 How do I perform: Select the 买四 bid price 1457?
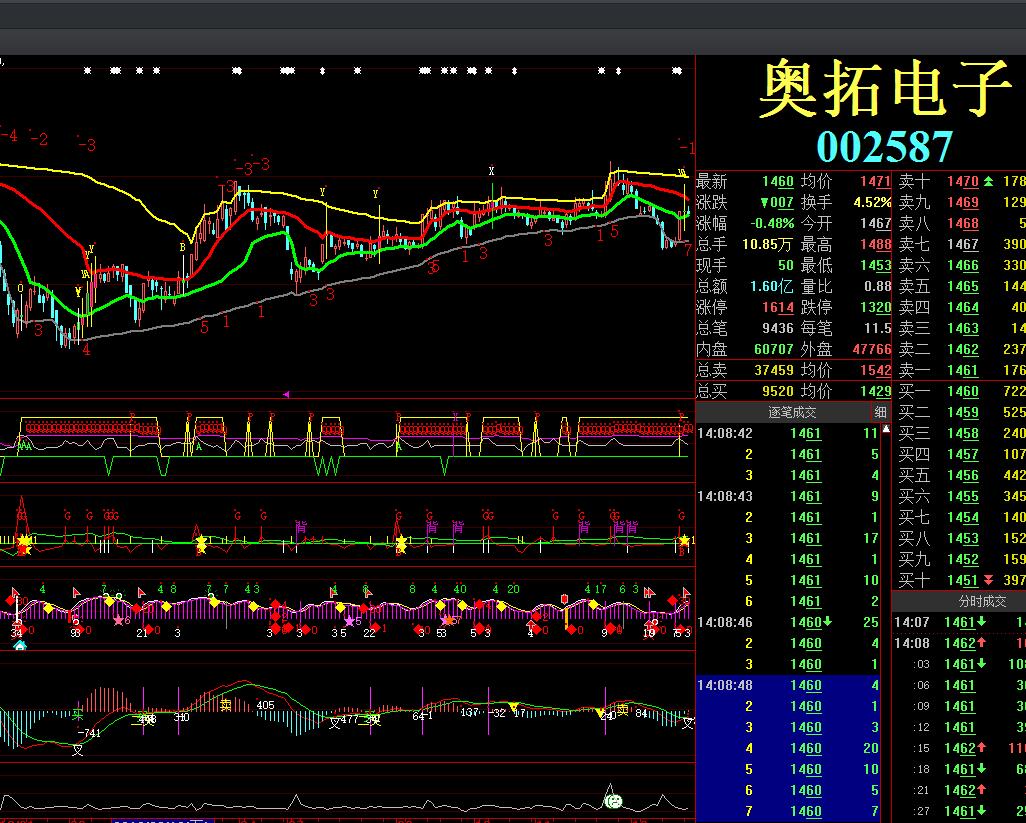(x=963, y=454)
